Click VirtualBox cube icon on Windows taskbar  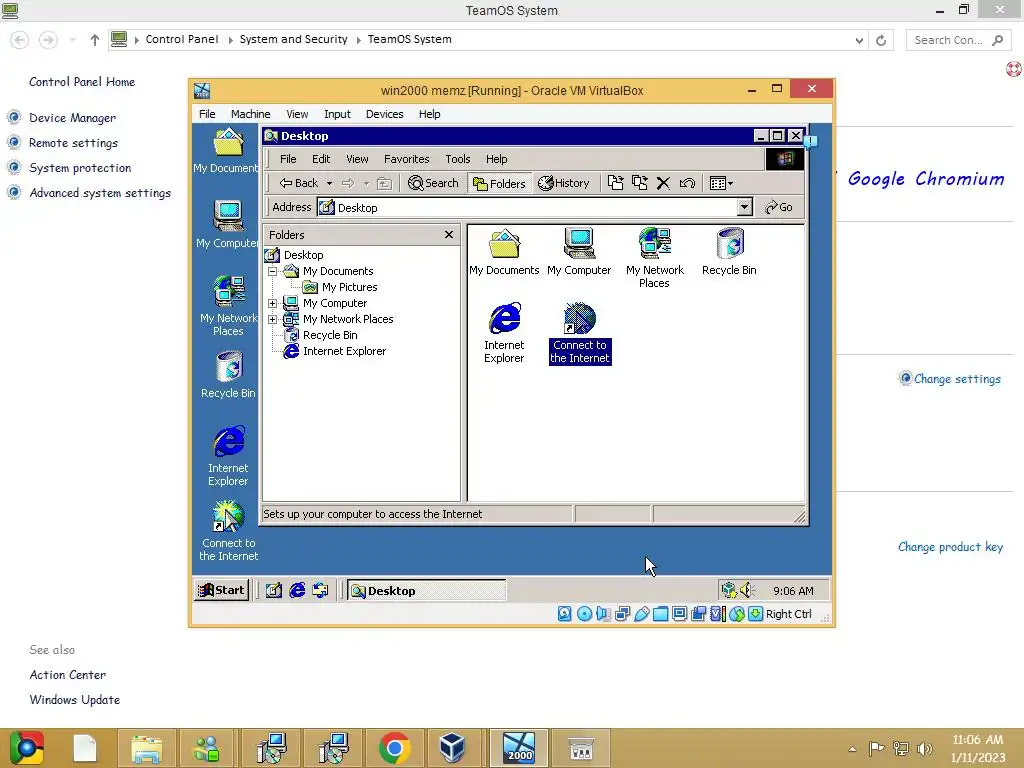453,748
